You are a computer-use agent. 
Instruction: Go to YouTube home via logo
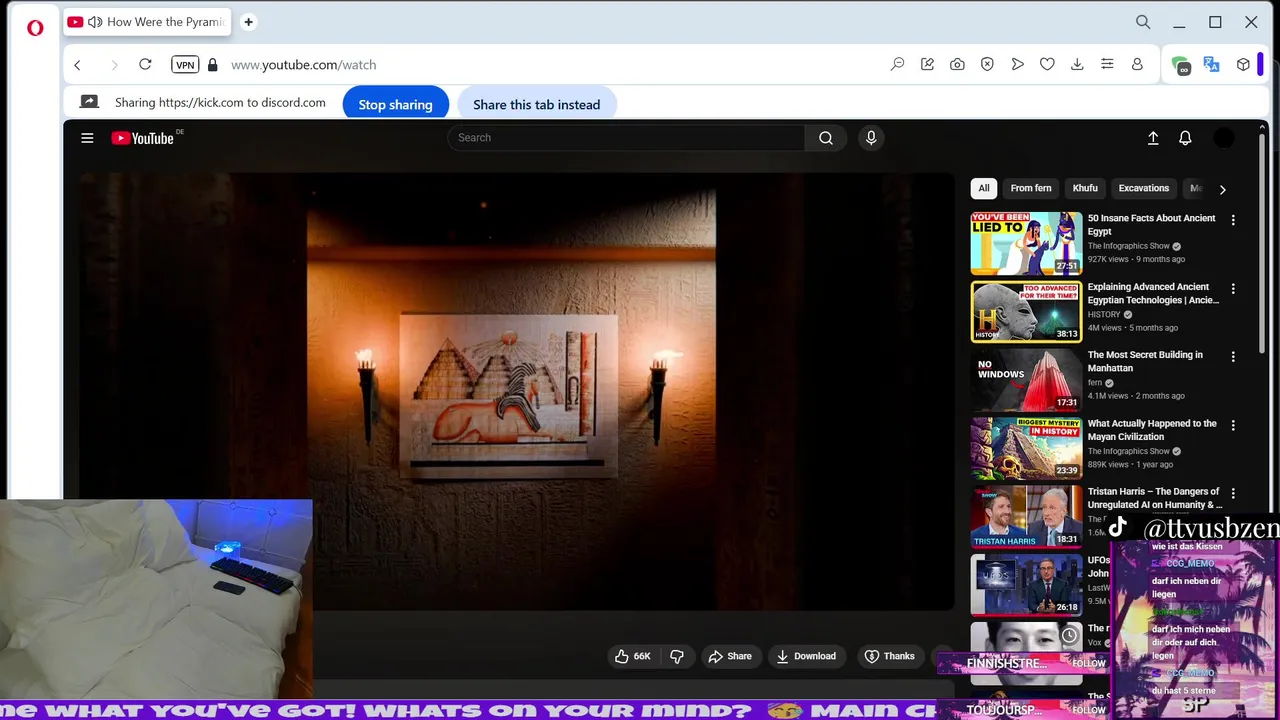143,138
